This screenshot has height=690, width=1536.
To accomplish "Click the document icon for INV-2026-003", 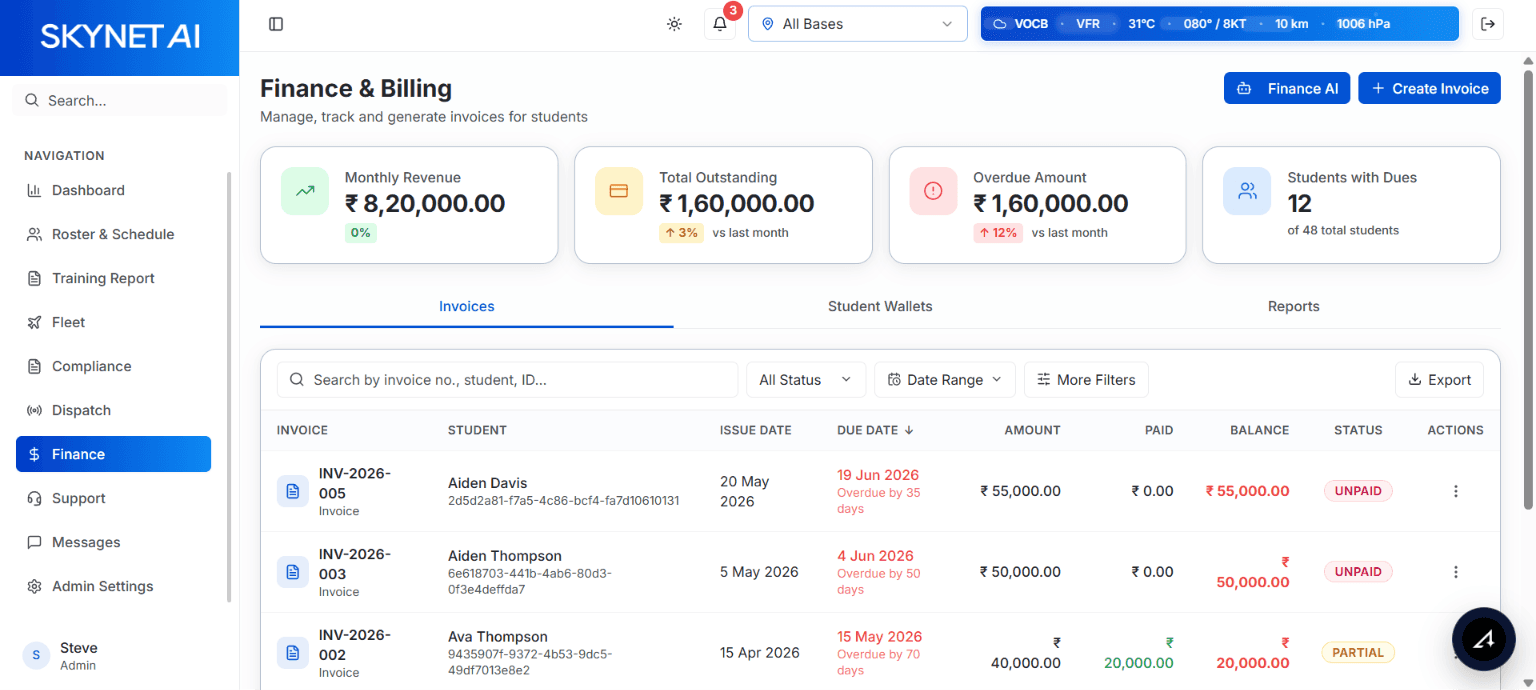I will [293, 572].
